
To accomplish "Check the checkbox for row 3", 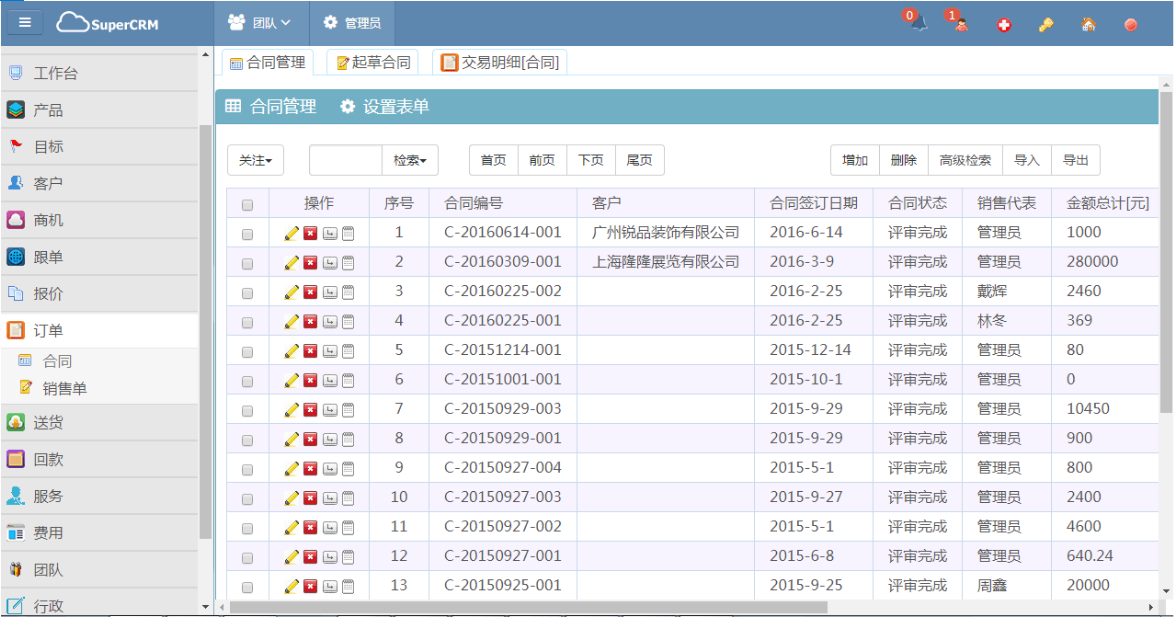I will 247,293.
